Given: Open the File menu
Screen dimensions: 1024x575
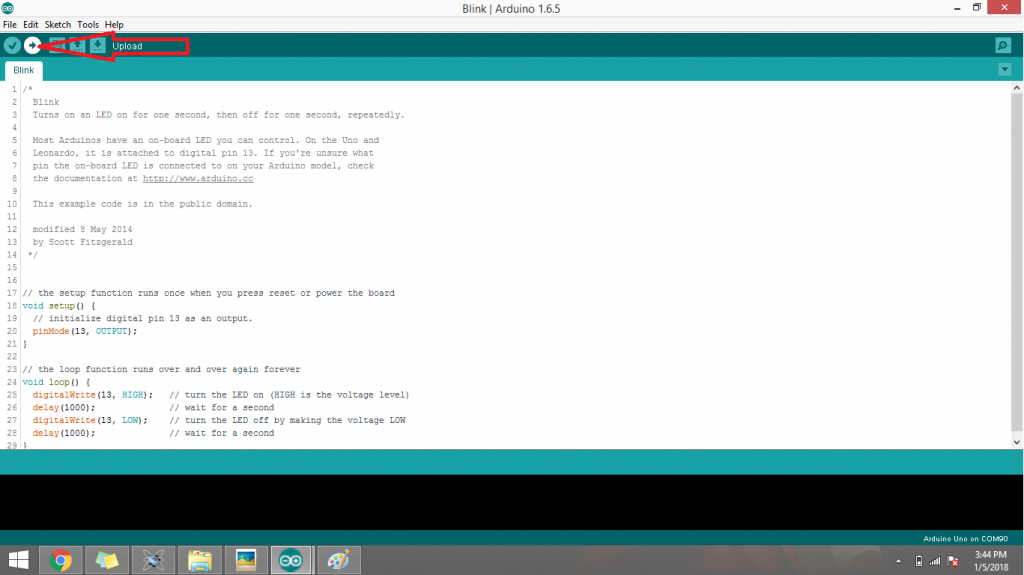Looking at the screenshot, I should [10, 24].
